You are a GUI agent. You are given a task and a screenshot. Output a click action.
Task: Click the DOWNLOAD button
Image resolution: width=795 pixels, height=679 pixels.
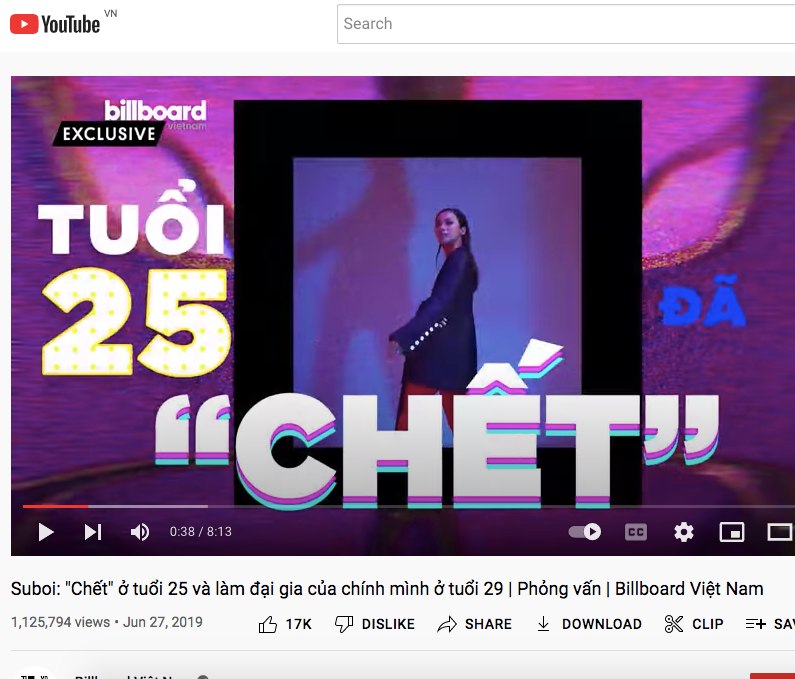tap(589, 624)
